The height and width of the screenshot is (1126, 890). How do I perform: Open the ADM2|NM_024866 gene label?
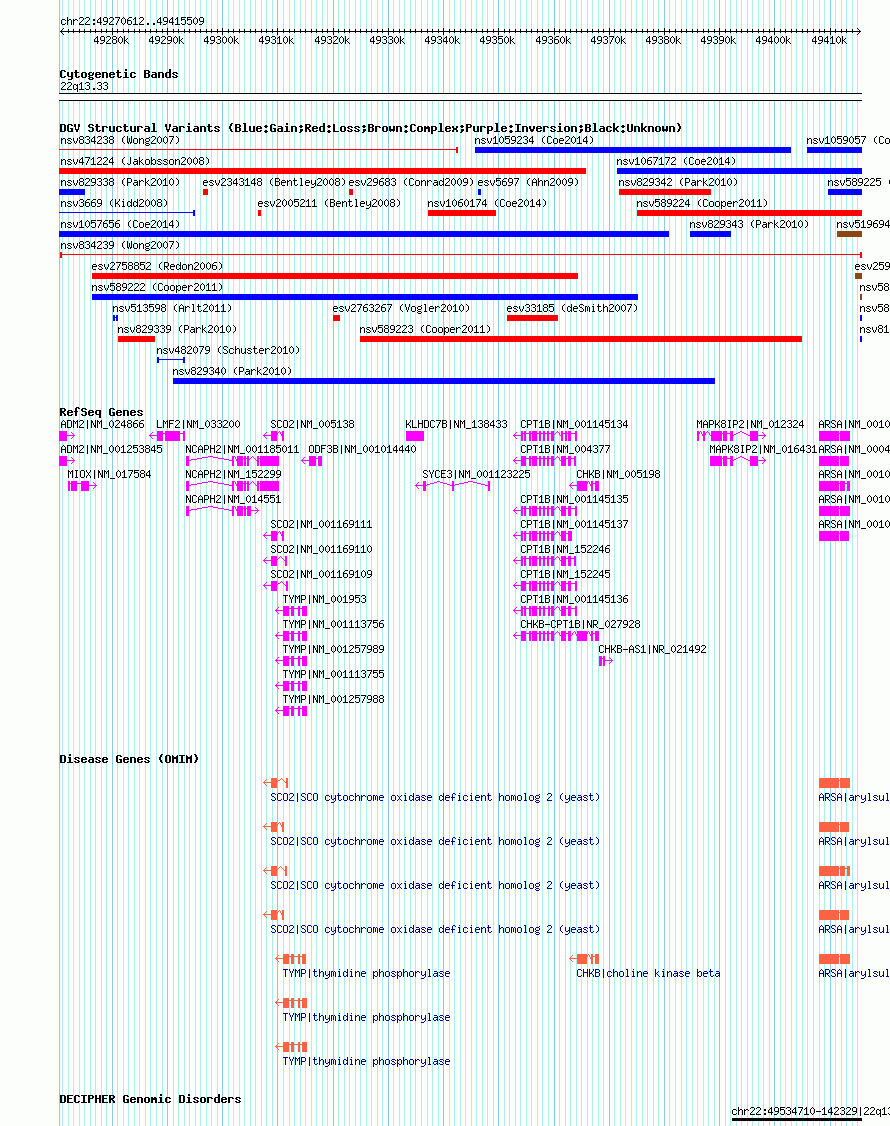coord(102,424)
